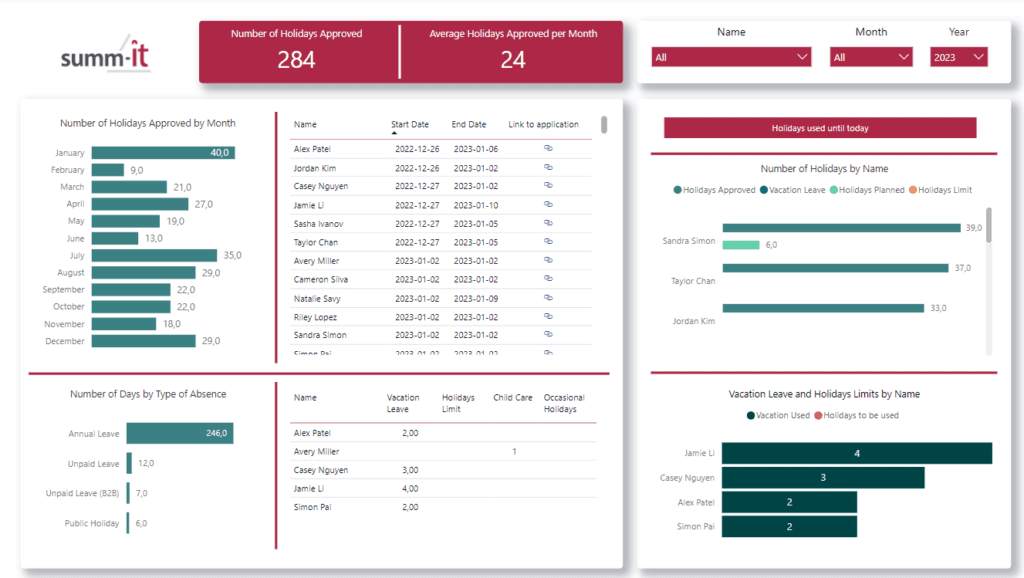The width and height of the screenshot is (1024, 578).
Task: Sort absence table by Child Care column
Action: pos(513,397)
